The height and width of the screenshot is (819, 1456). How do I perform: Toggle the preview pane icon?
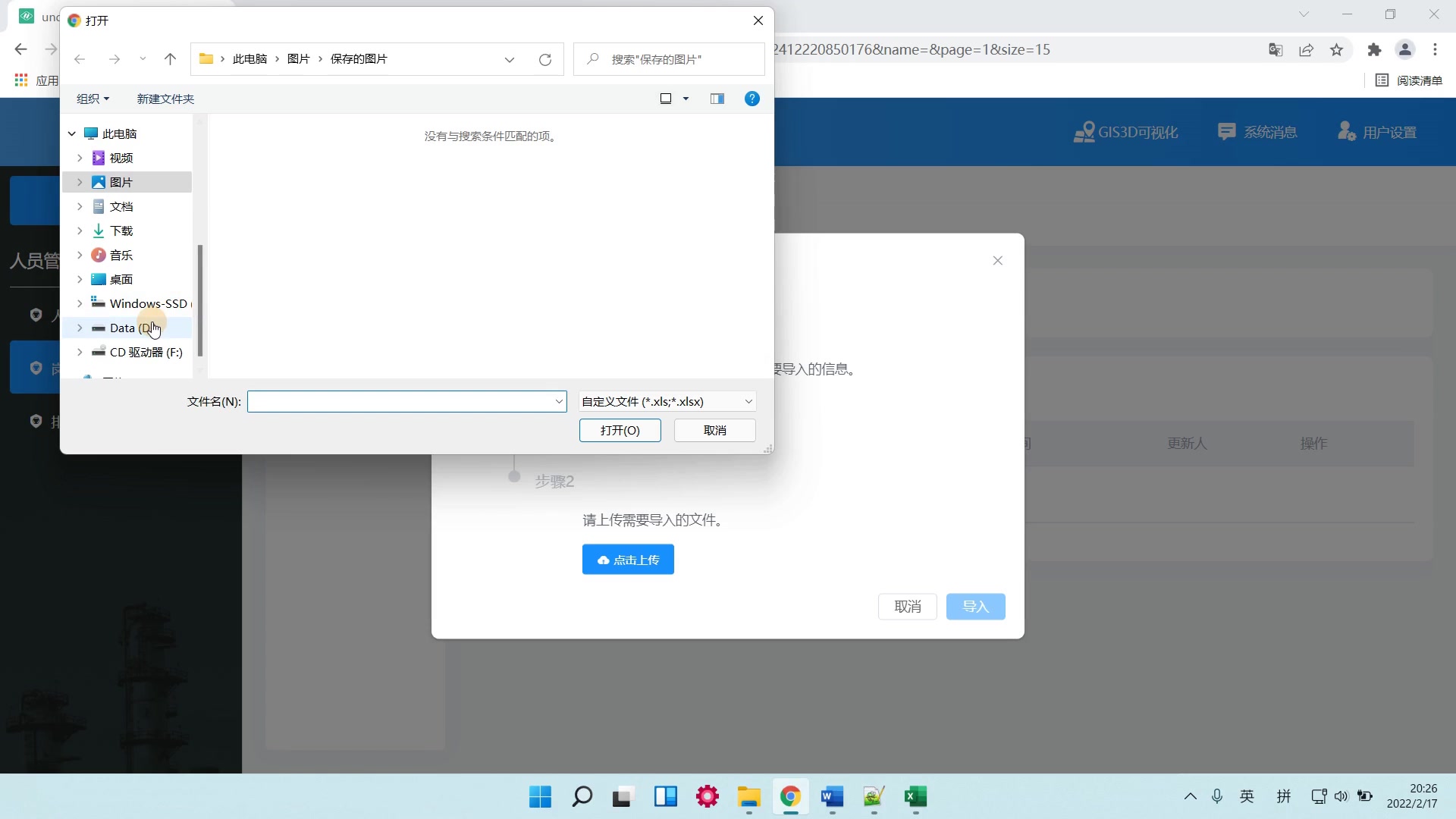(717, 99)
